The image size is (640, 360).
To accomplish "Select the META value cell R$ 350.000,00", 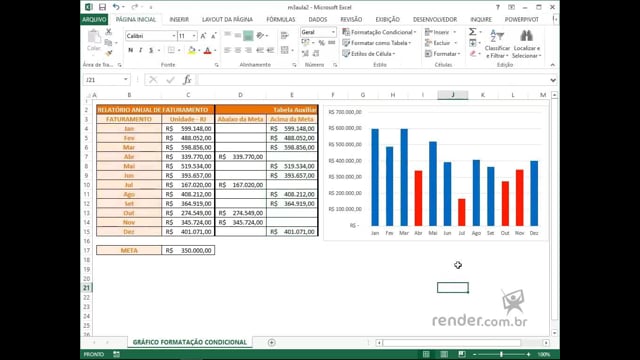I will 188,250.
